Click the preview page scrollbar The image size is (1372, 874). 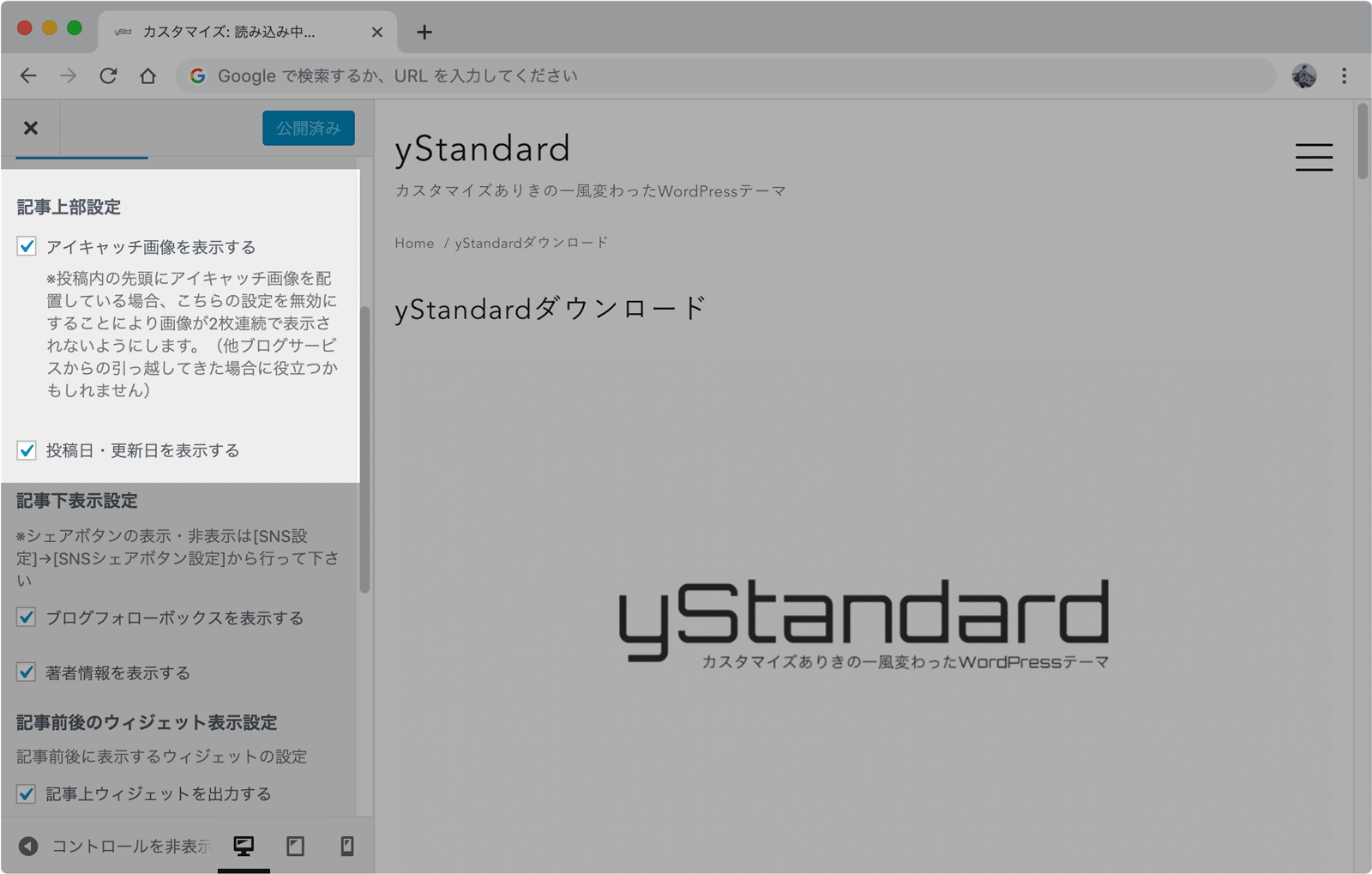[1363, 142]
